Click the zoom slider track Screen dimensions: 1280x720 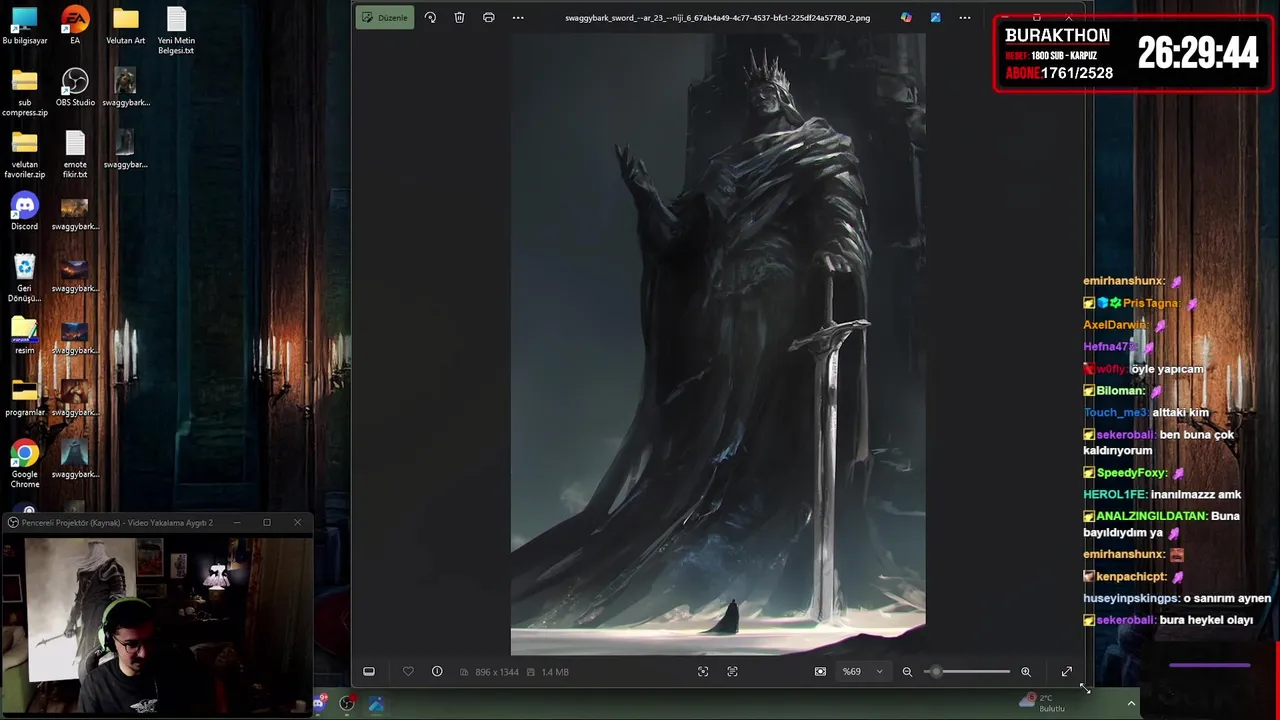pyautogui.click(x=966, y=672)
